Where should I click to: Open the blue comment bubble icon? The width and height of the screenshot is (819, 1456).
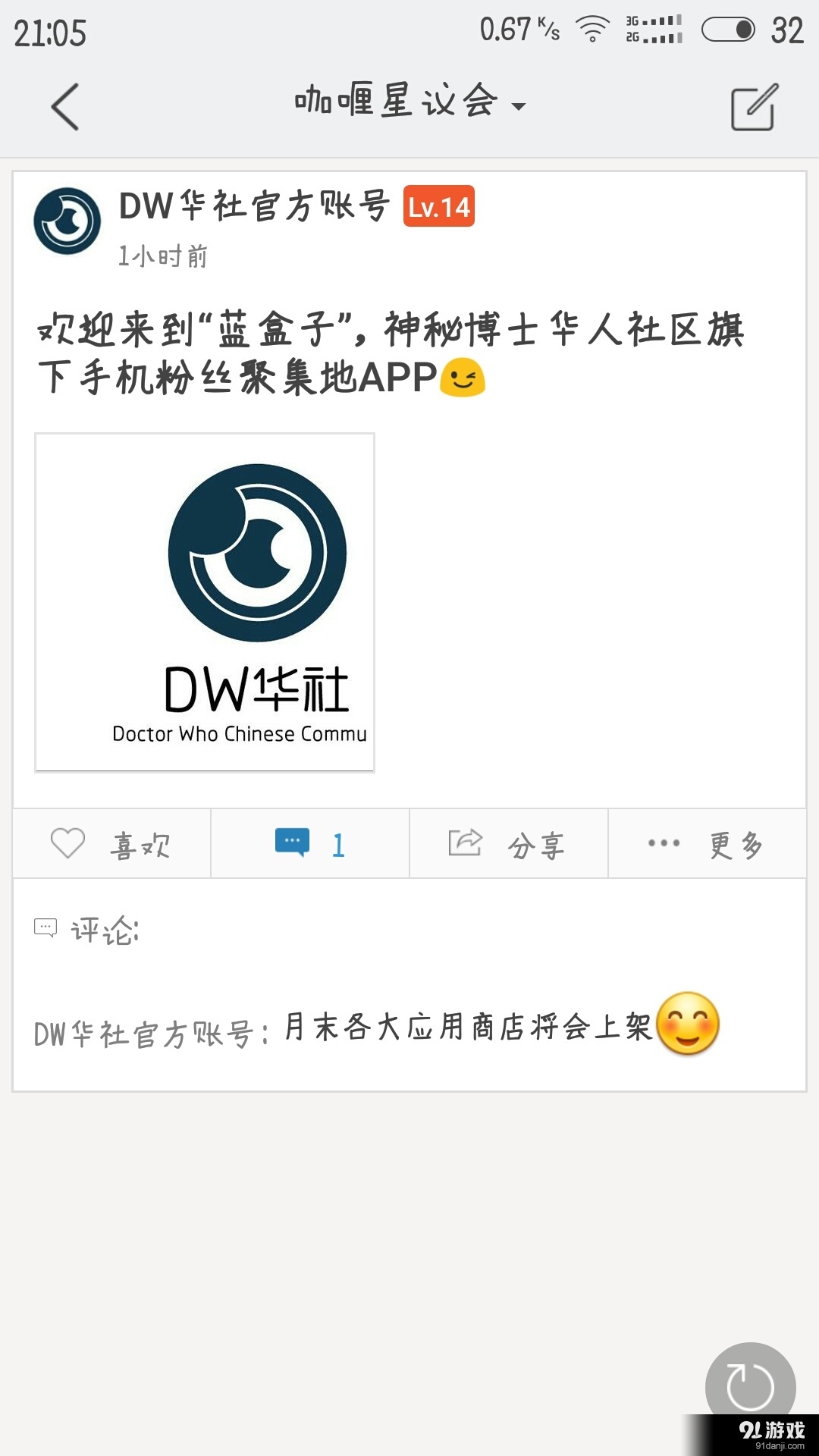pos(292,843)
